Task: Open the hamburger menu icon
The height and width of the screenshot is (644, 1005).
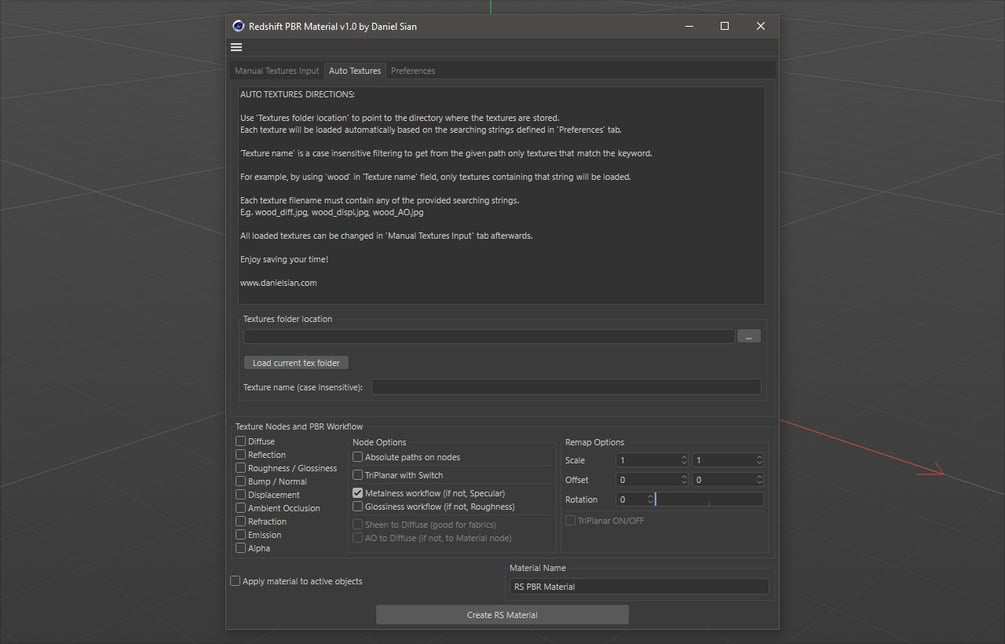Action: [x=236, y=47]
